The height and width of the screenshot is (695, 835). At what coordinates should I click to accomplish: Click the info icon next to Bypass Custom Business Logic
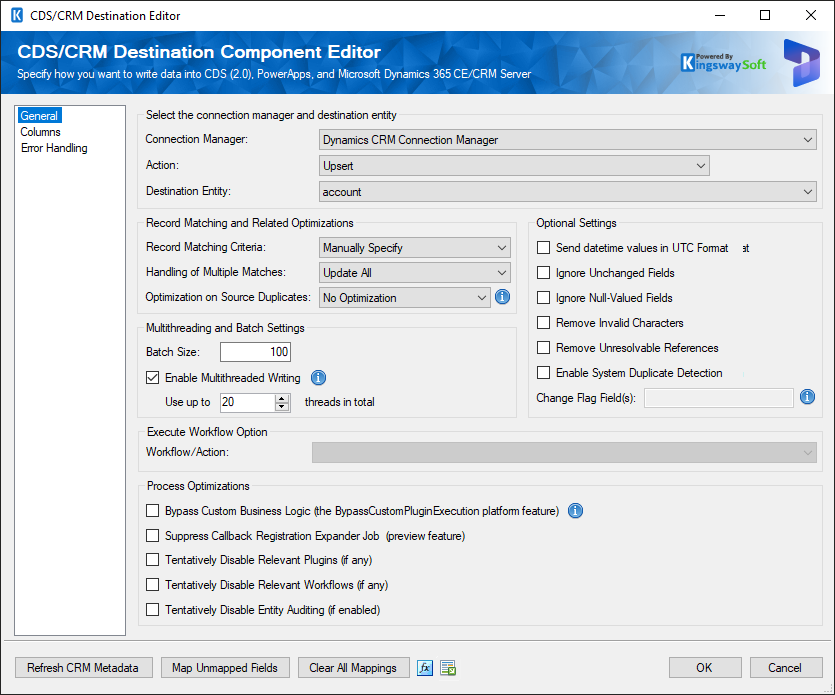[575, 511]
